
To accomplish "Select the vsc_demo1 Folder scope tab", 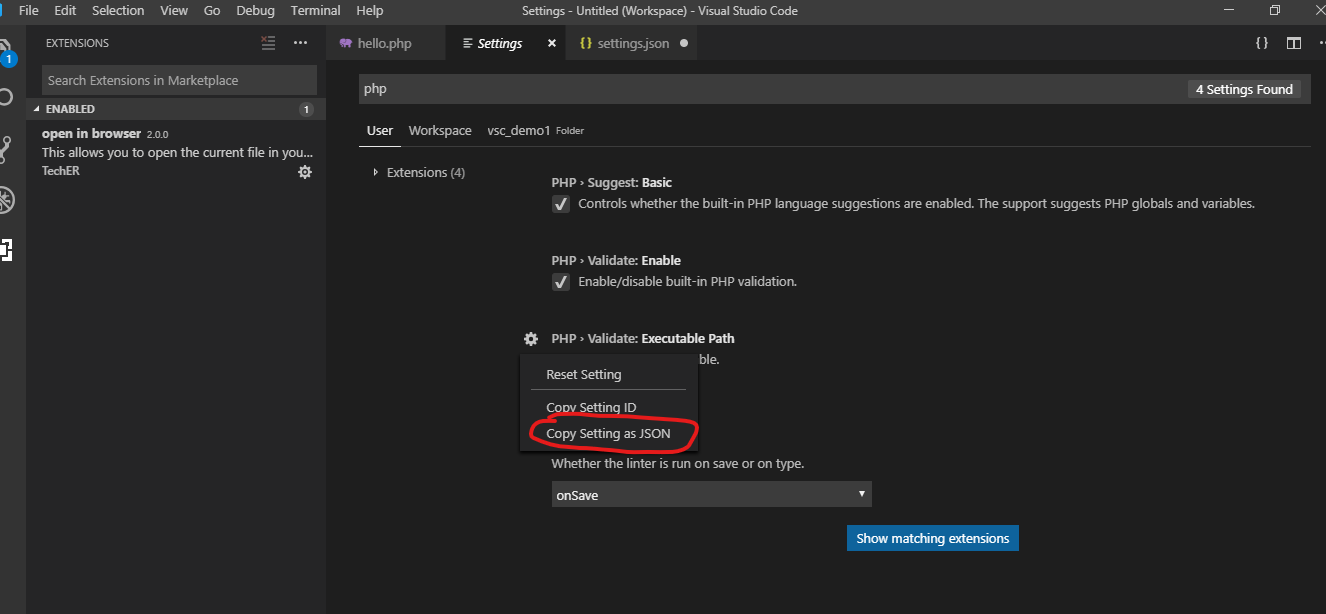I will tap(535, 131).
